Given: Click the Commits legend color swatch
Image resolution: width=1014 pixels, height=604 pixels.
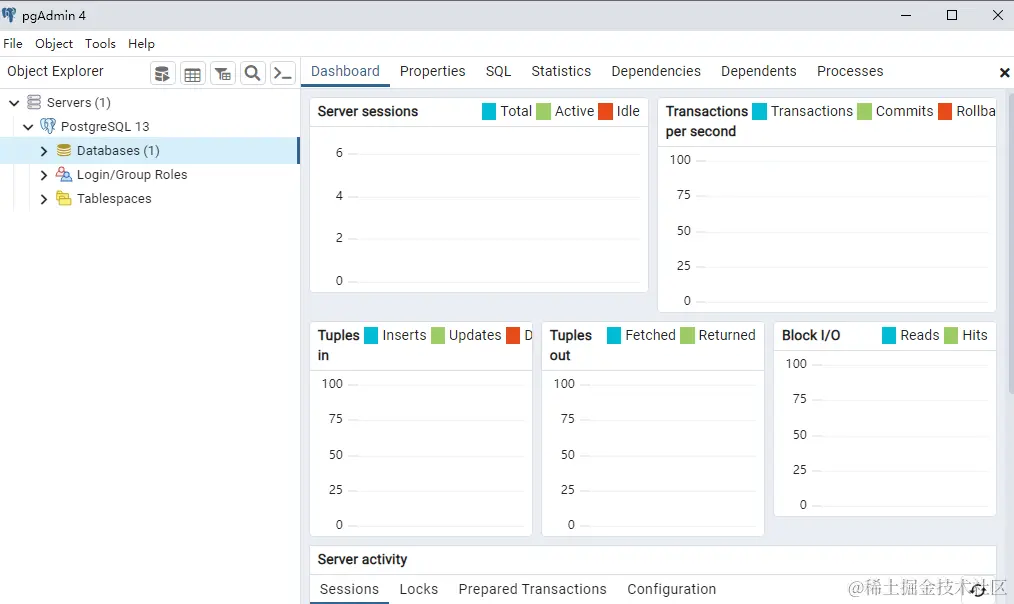Looking at the screenshot, I should 865,111.
